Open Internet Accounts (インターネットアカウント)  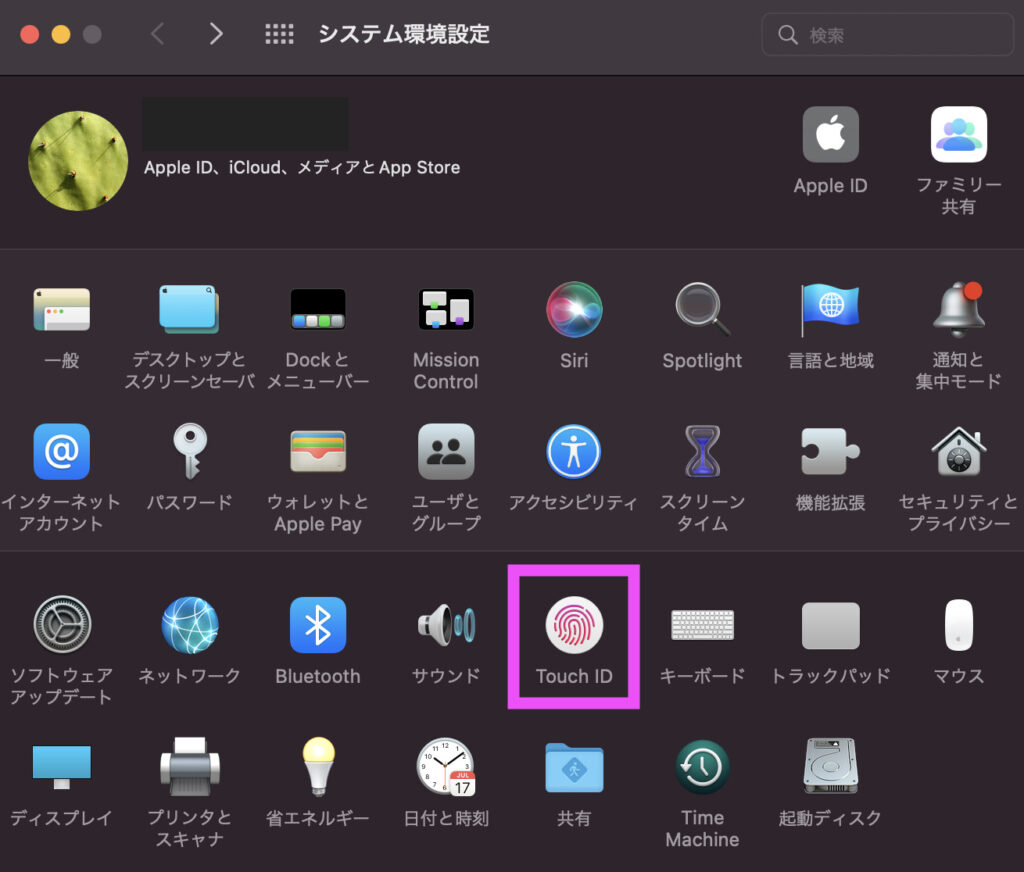click(61, 451)
